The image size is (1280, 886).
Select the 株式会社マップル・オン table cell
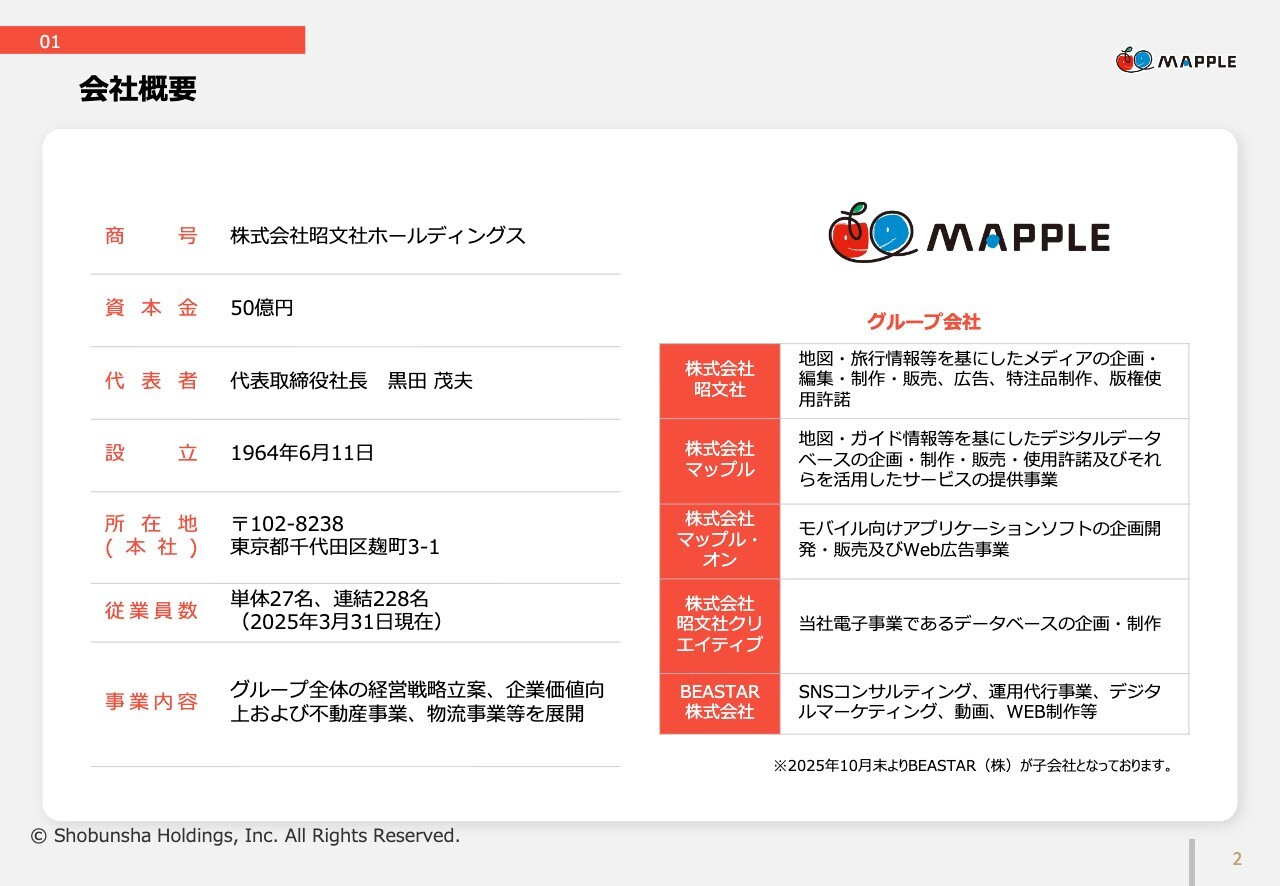pyautogui.click(x=719, y=540)
